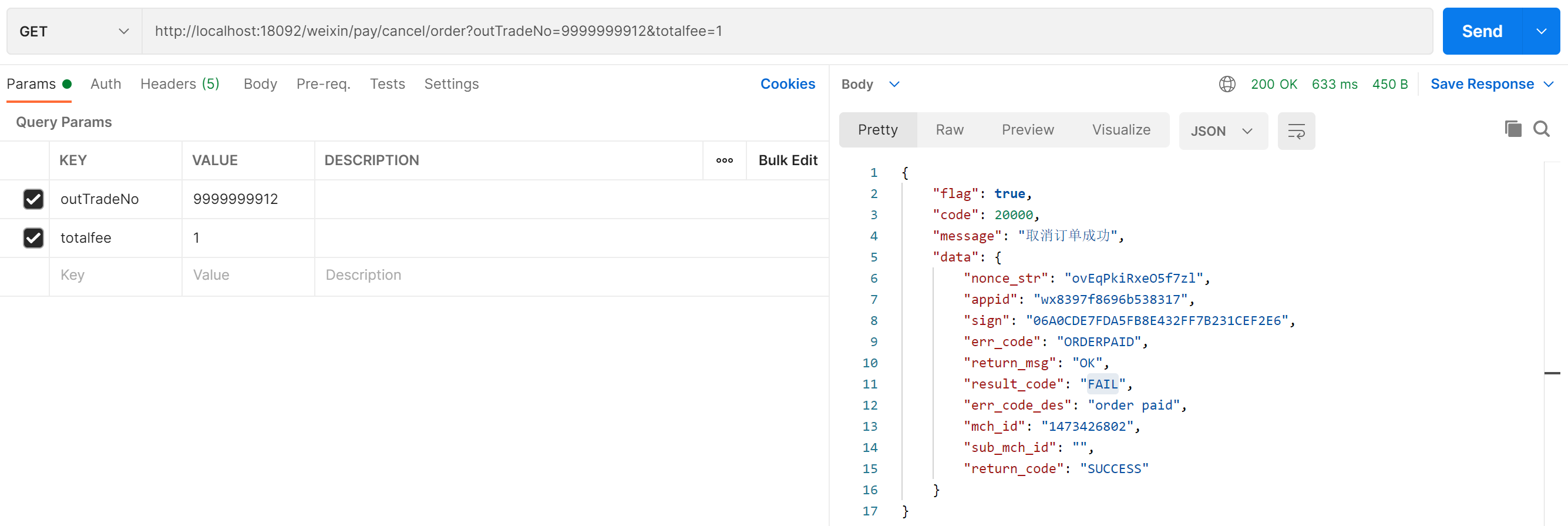This screenshot has width=1568, height=526.
Task: Click the 450 B response size
Action: point(1389,84)
